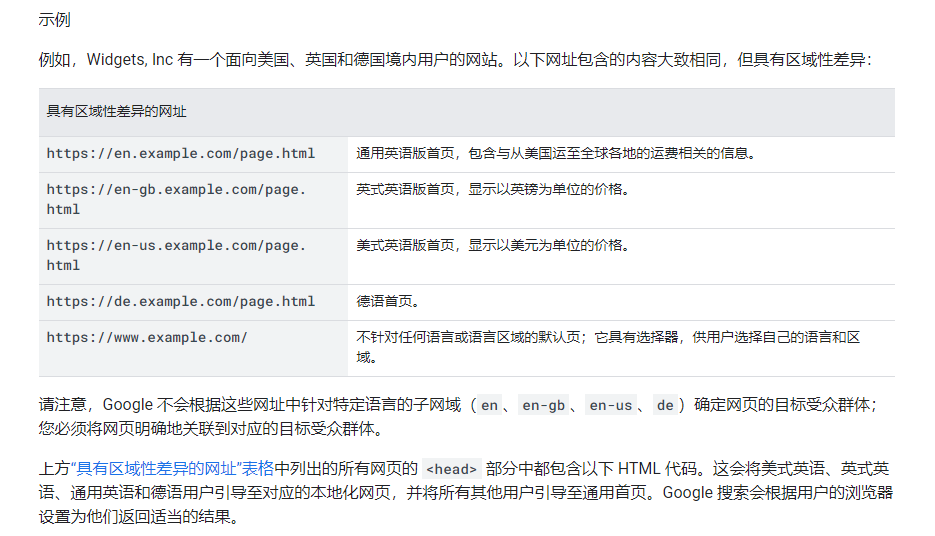Click the 德语首页 description cell

(621, 302)
